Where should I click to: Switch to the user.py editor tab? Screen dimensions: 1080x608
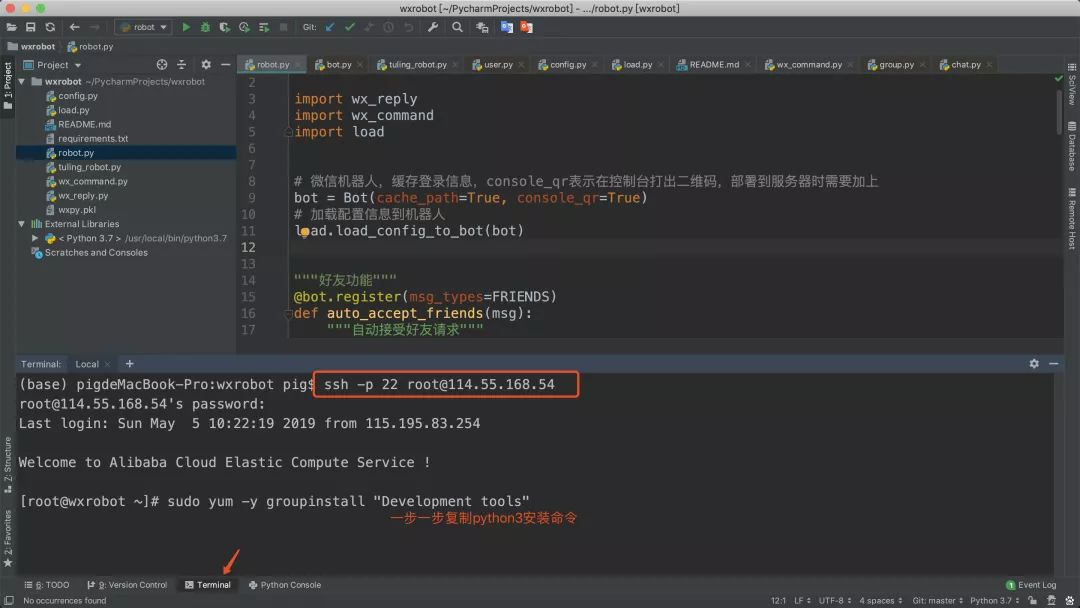click(x=498, y=65)
